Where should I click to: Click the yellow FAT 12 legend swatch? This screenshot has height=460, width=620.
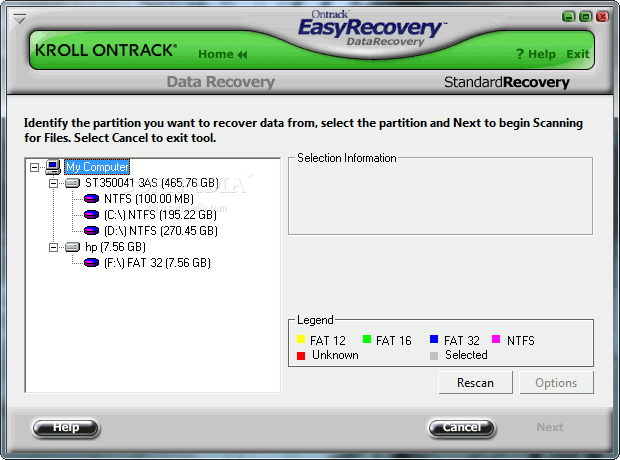coord(301,339)
